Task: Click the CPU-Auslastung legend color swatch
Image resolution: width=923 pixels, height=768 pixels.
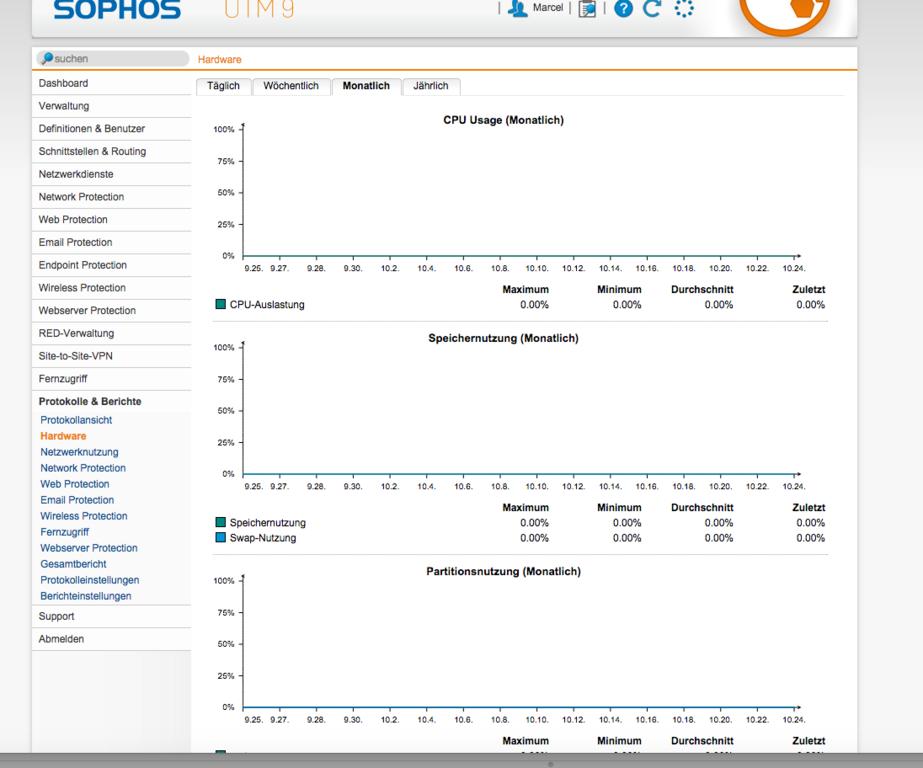Action: click(221, 304)
